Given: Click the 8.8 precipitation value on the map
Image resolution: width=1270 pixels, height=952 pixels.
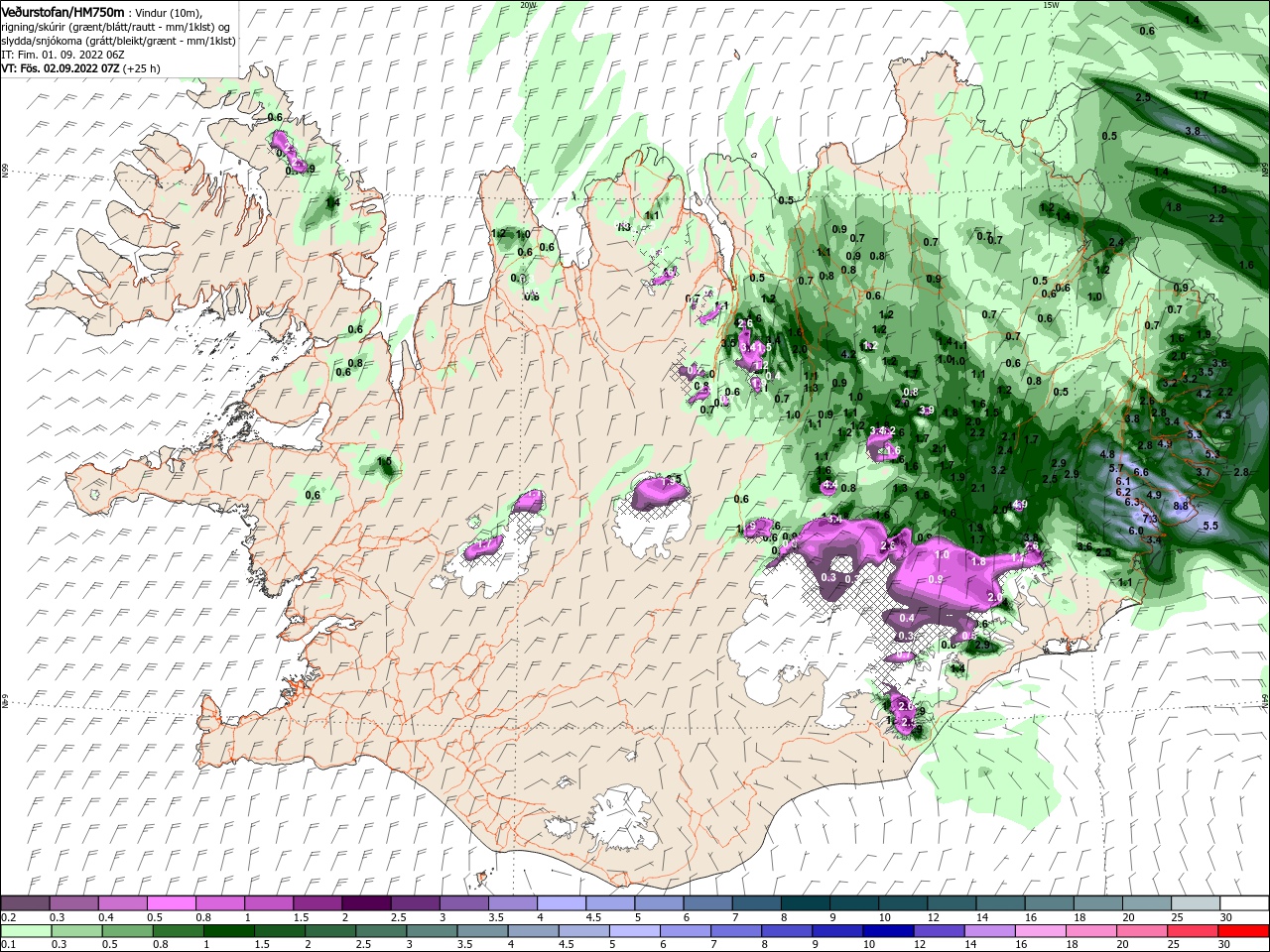Looking at the screenshot, I should (1181, 506).
